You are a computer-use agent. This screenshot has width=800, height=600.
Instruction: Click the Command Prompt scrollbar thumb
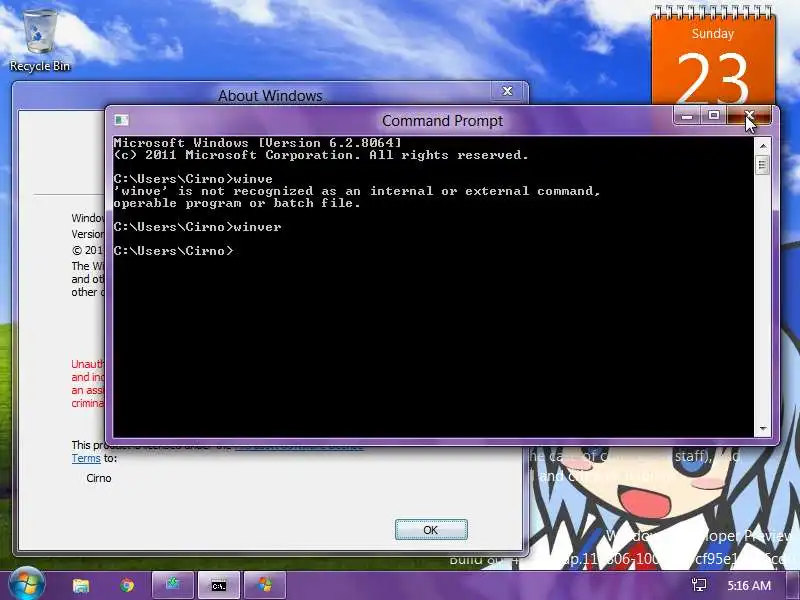(763, 164)
